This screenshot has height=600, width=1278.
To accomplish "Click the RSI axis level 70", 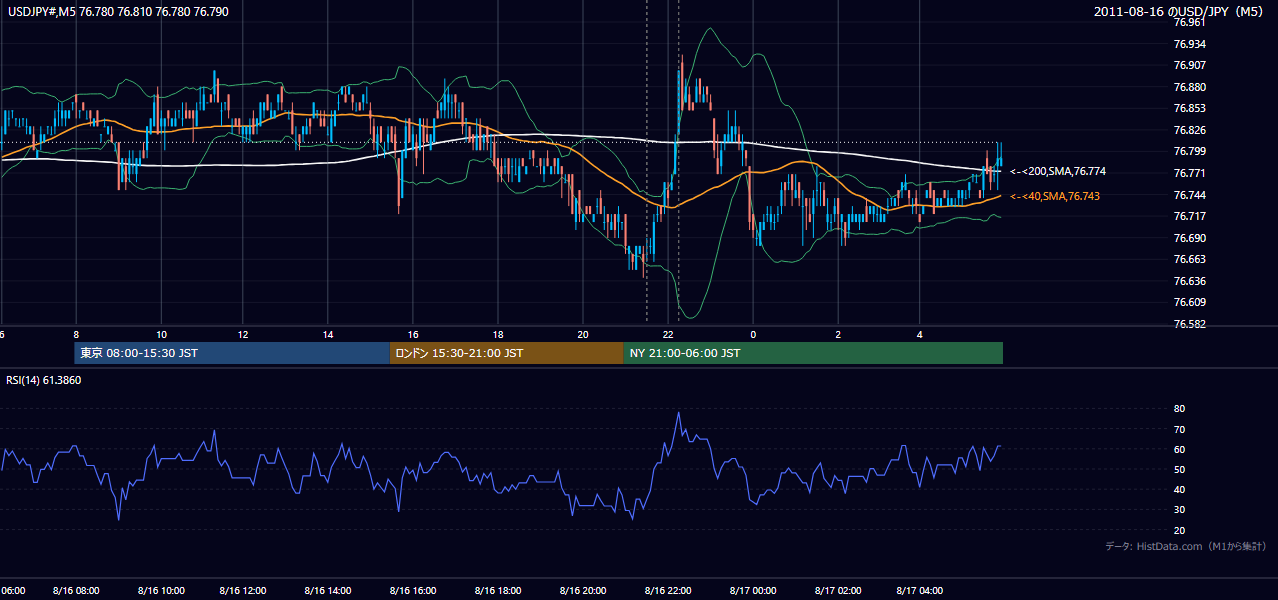I will click(1179, 429).
